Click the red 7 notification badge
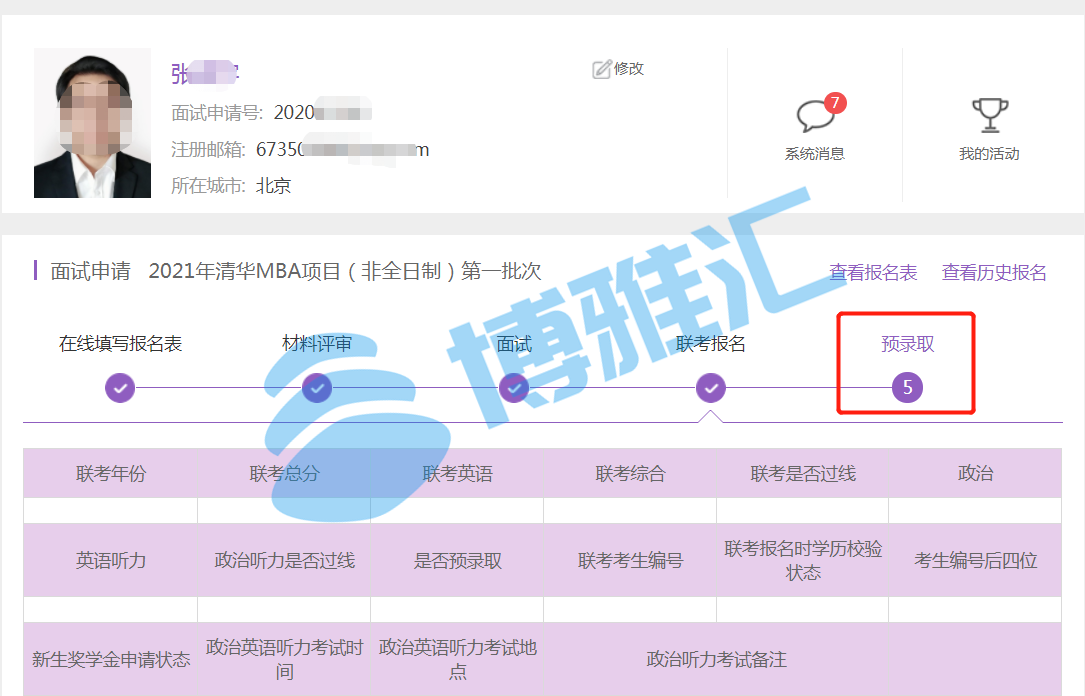Screen dimensions: 1085x696 click(835, 103)
